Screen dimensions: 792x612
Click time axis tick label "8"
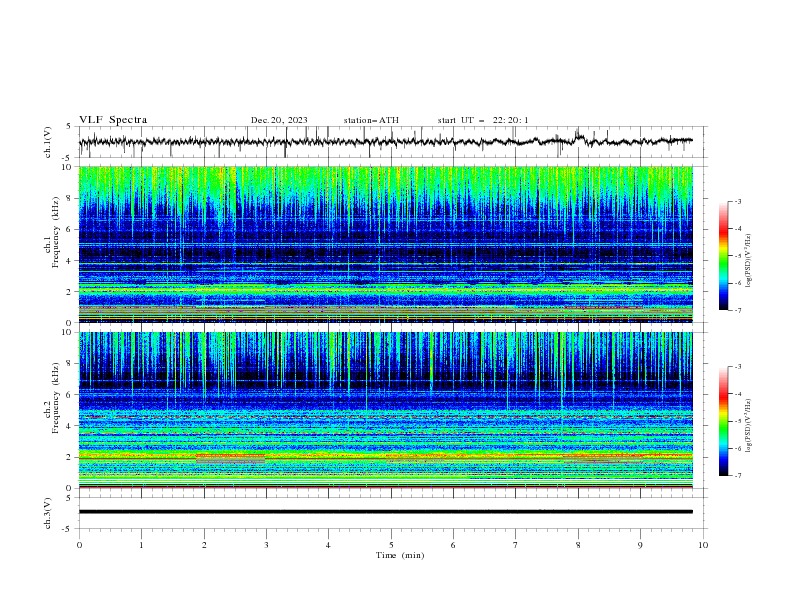578,545
